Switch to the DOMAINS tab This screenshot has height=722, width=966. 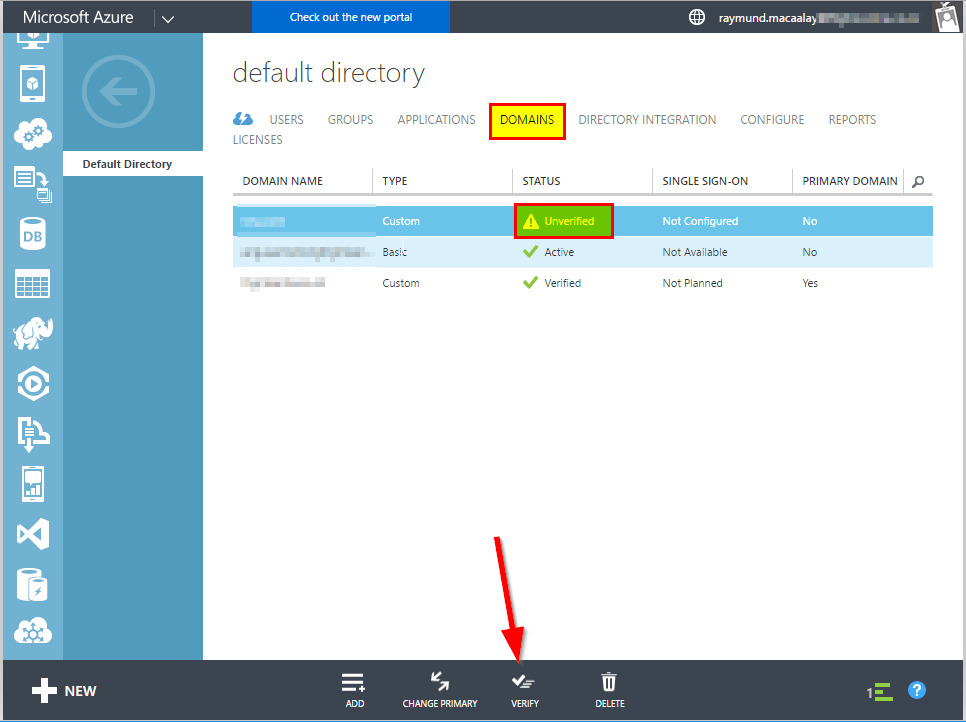(x=527, y=119)
